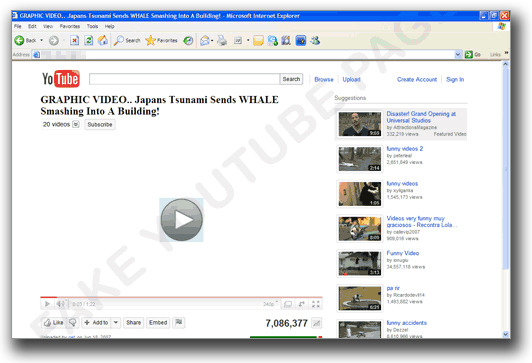Open 'funny videos 2' suggestion link
This screenshot has width=532, height=363.
click(x=404, y=149)
